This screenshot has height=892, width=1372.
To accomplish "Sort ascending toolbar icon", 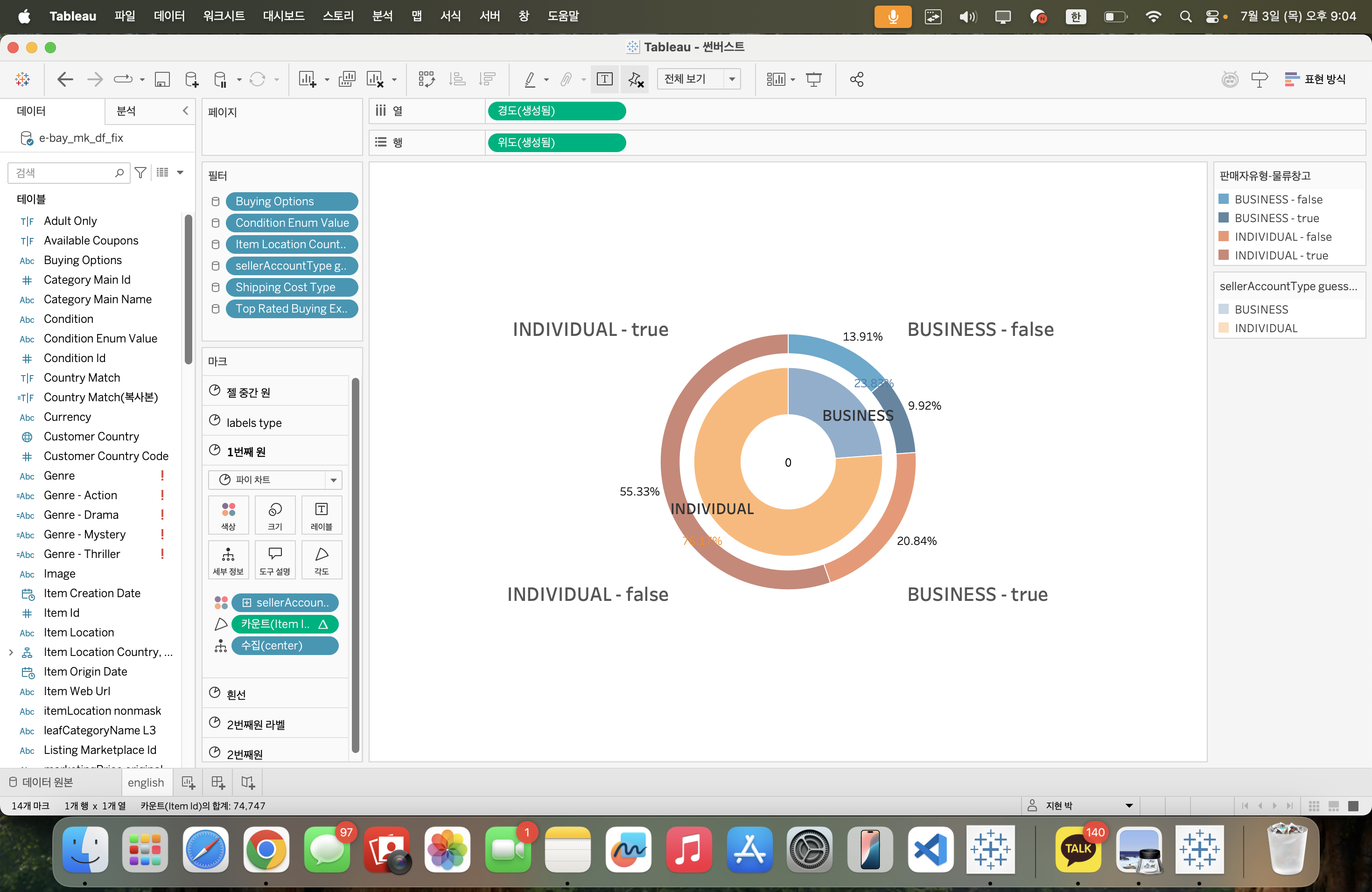I will (x=457, y=79).
